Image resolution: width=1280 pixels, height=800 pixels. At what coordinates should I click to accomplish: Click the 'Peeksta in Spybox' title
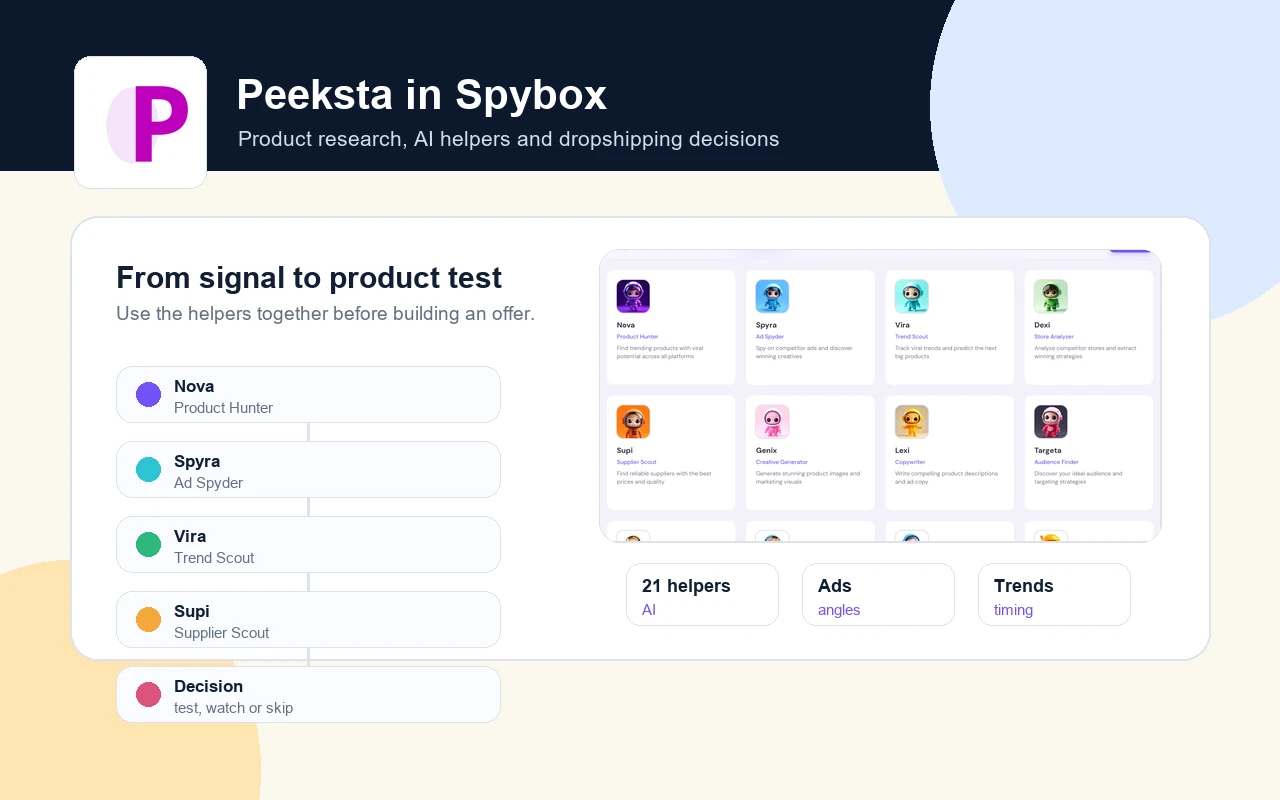(x=422, y=95)
